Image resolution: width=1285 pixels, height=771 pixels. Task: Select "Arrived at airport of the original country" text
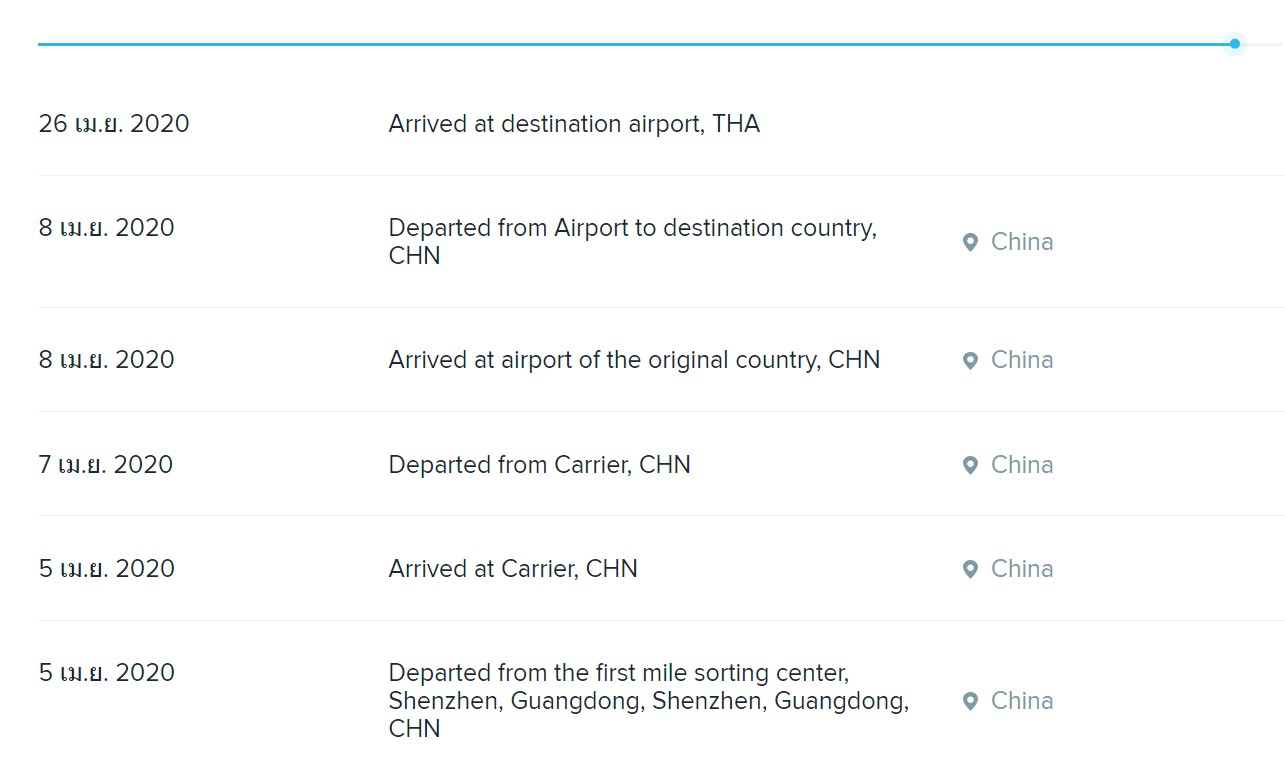click(634, 360)
